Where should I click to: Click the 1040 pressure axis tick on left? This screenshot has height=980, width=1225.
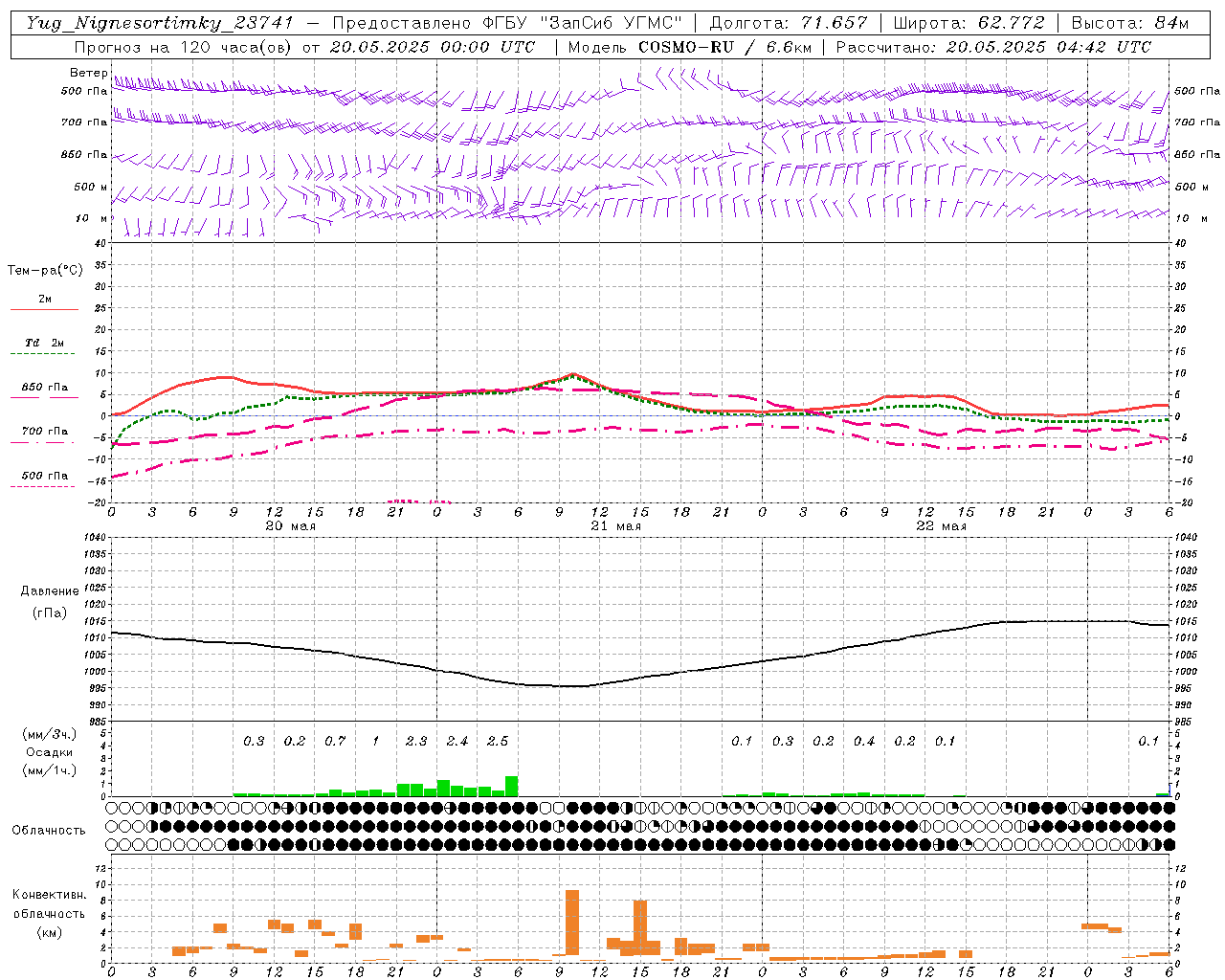click(x=95, y=538)
